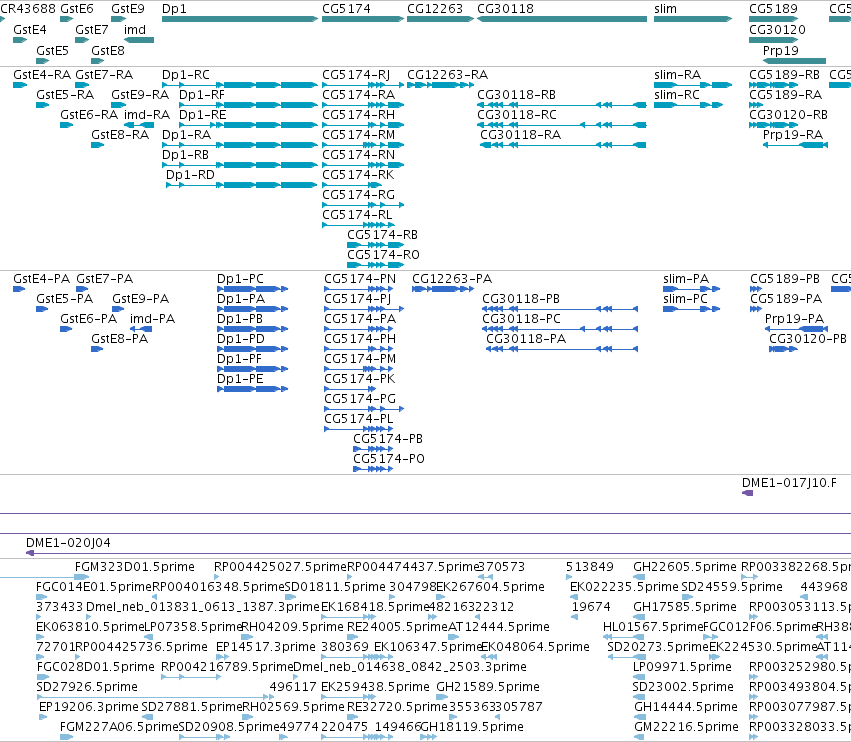Click EST LP09971.5prime label
The height and width of the screenshot is (742, 851).
(x=682, y=667)
